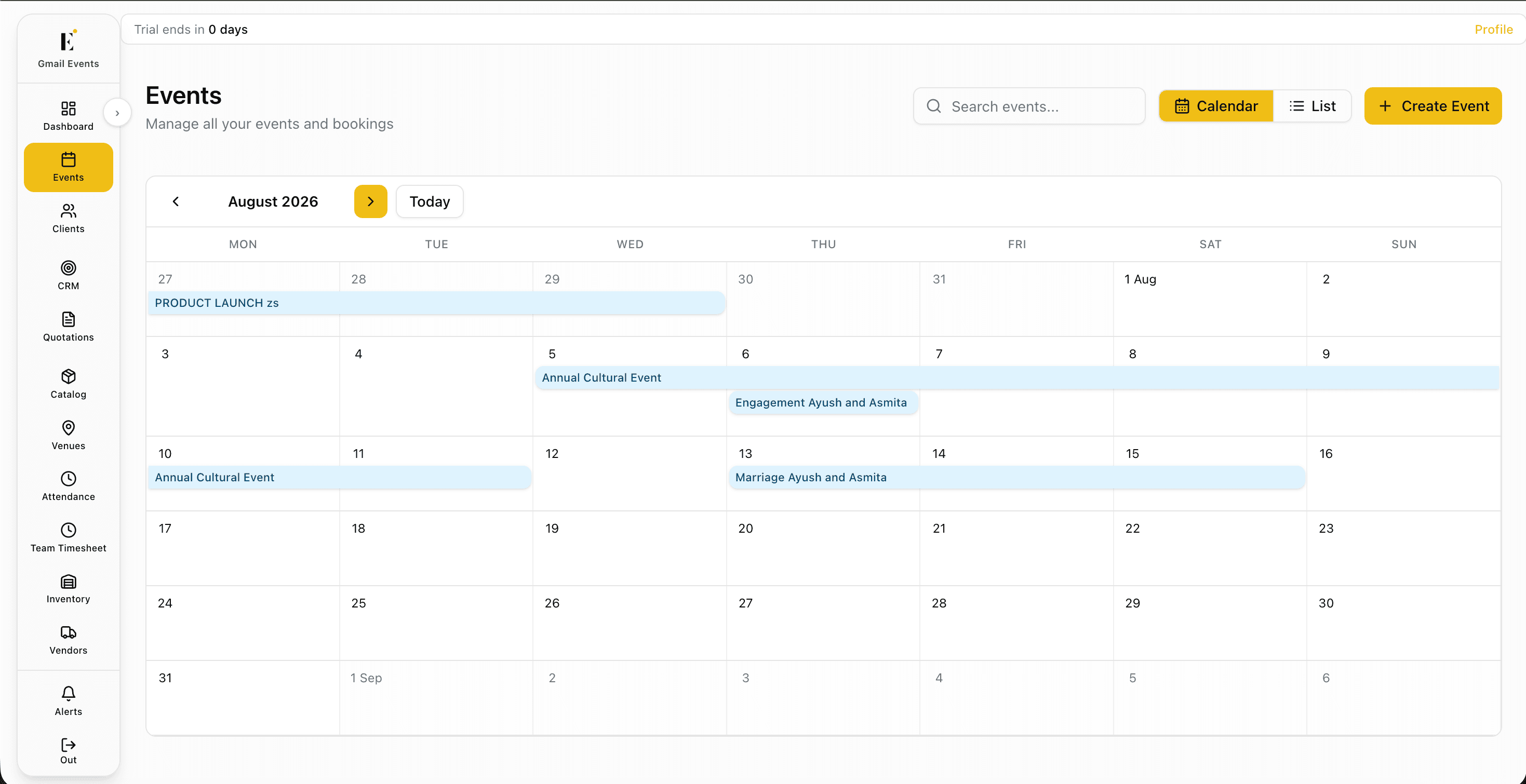Viewport: 1526px width, 784px height.
Task: Click the Today button
Action: click(430, 201)
